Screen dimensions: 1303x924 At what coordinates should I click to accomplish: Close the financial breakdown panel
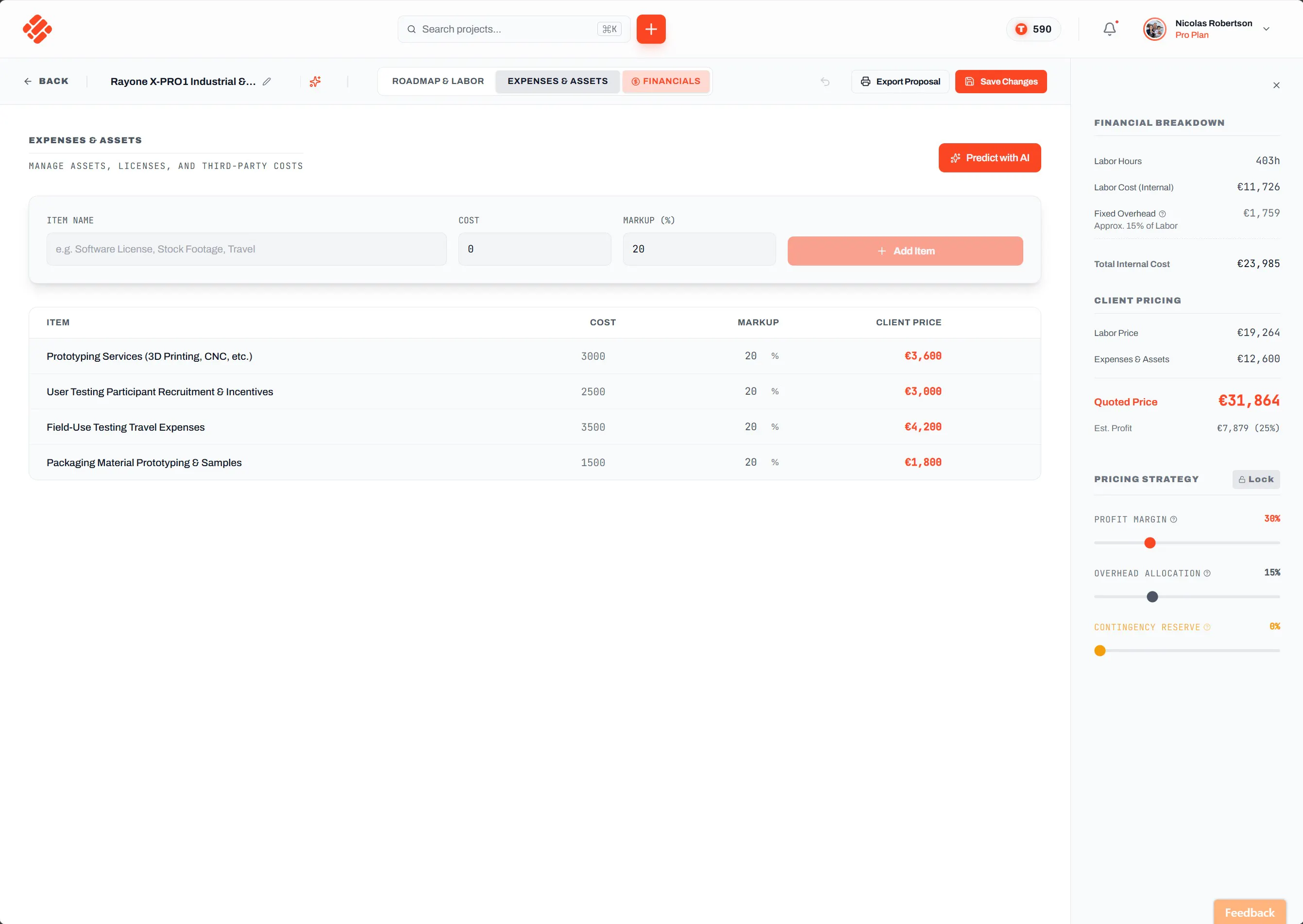tap(1276, 85)
